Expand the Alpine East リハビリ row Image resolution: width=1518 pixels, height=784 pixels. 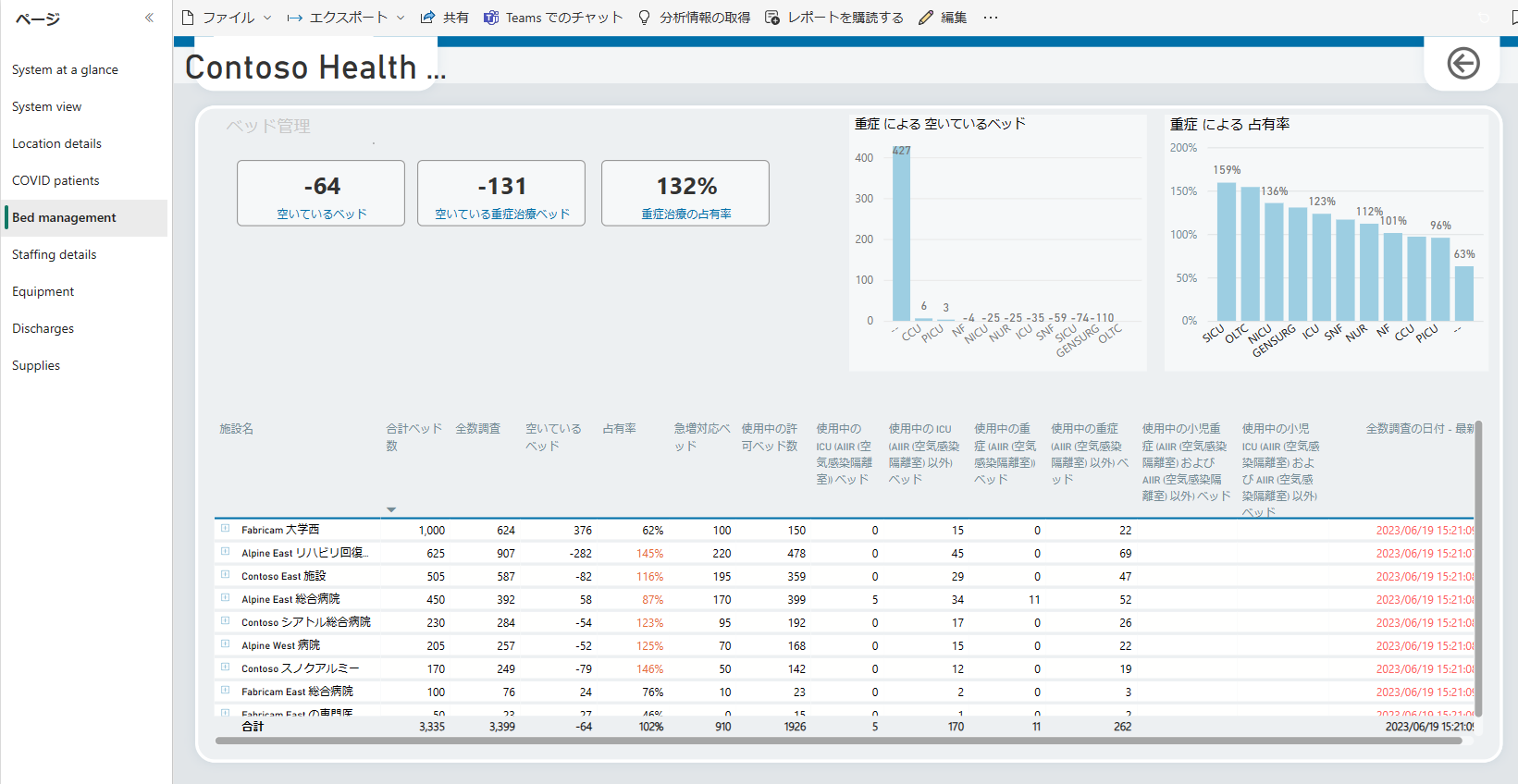pyautogui.click(x=225, y=552)
